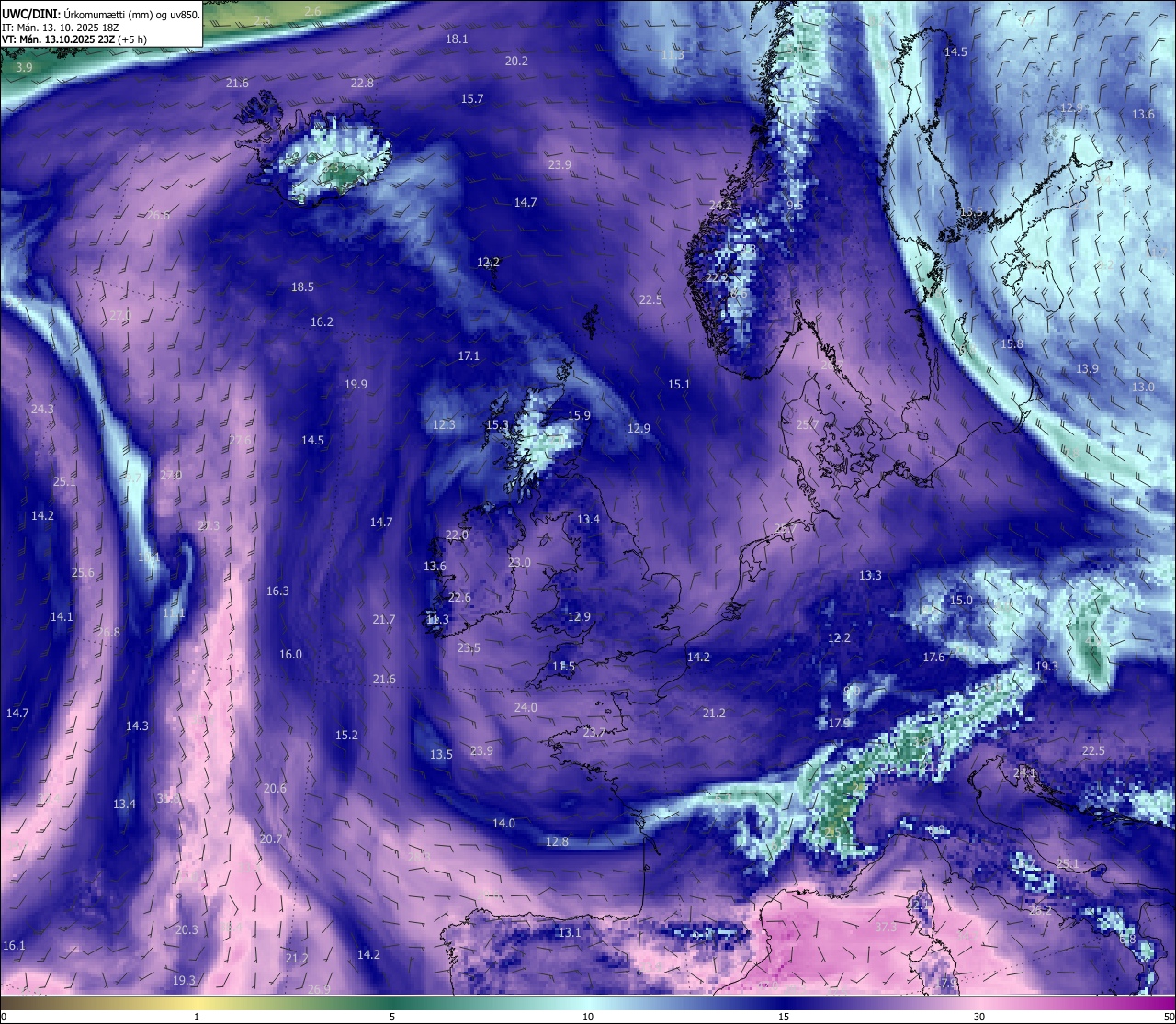Click the 22.8 value above Iceland

pyautogui.click(x=362, y=84)
